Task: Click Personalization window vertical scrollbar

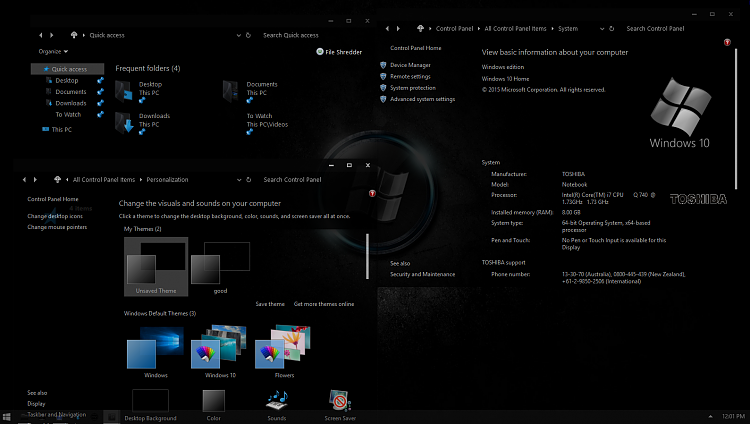Action: (367, 256)
